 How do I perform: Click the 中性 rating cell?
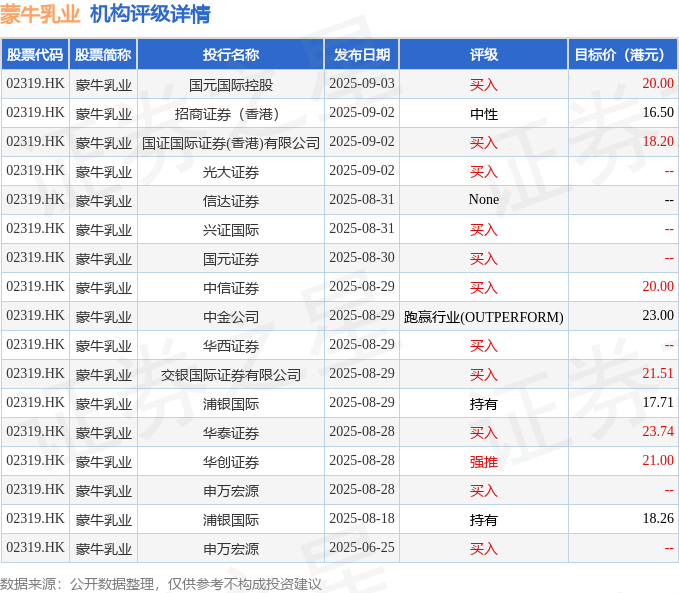click(484, 113)
